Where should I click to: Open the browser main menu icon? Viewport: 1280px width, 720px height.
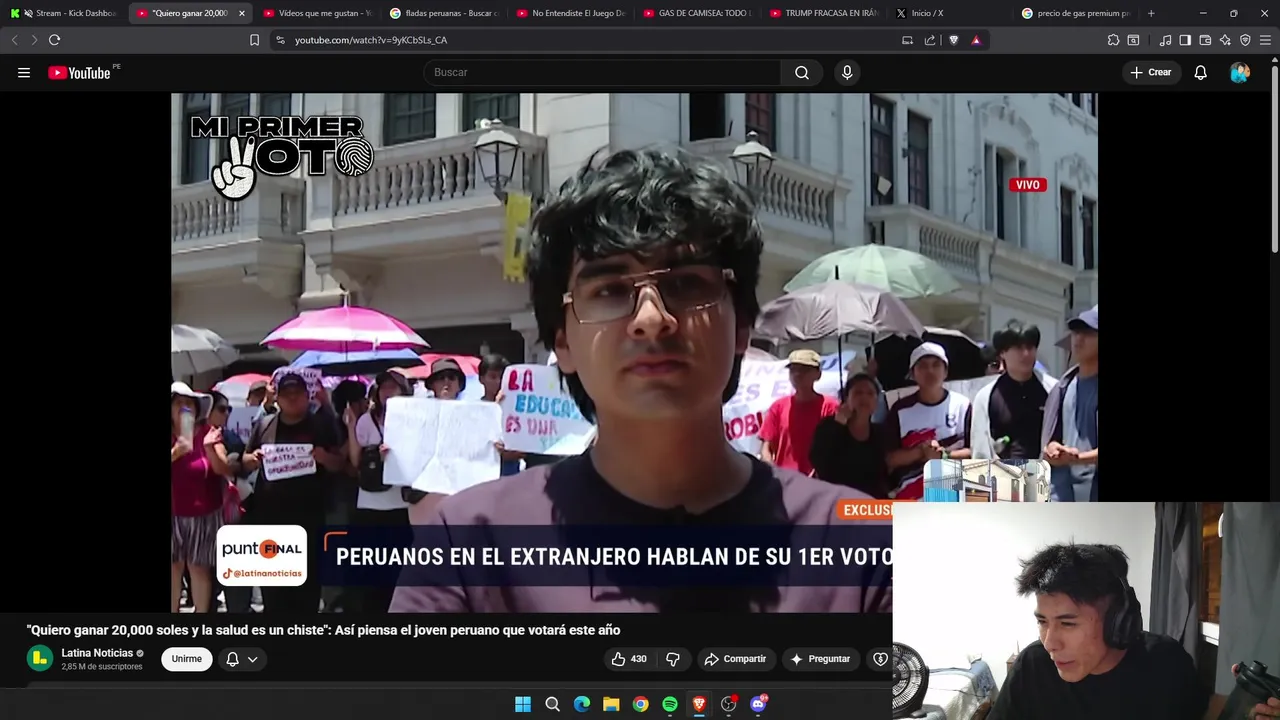(x=1265, y=40)
